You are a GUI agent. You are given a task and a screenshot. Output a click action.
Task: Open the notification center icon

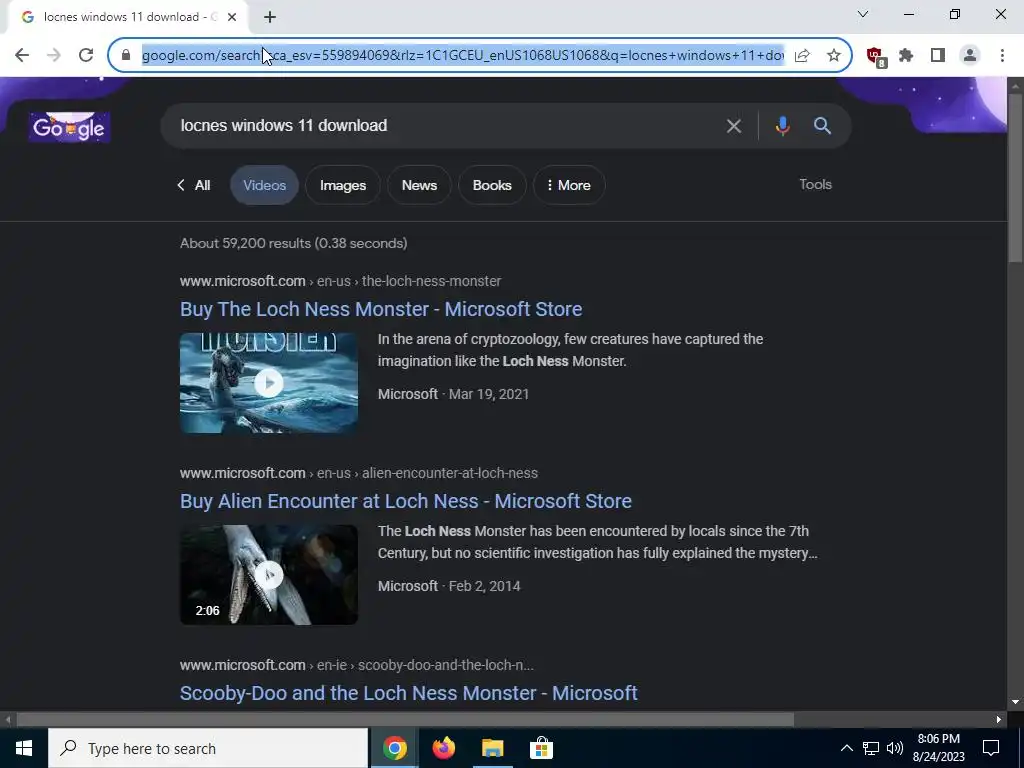[x=991, y=748]
